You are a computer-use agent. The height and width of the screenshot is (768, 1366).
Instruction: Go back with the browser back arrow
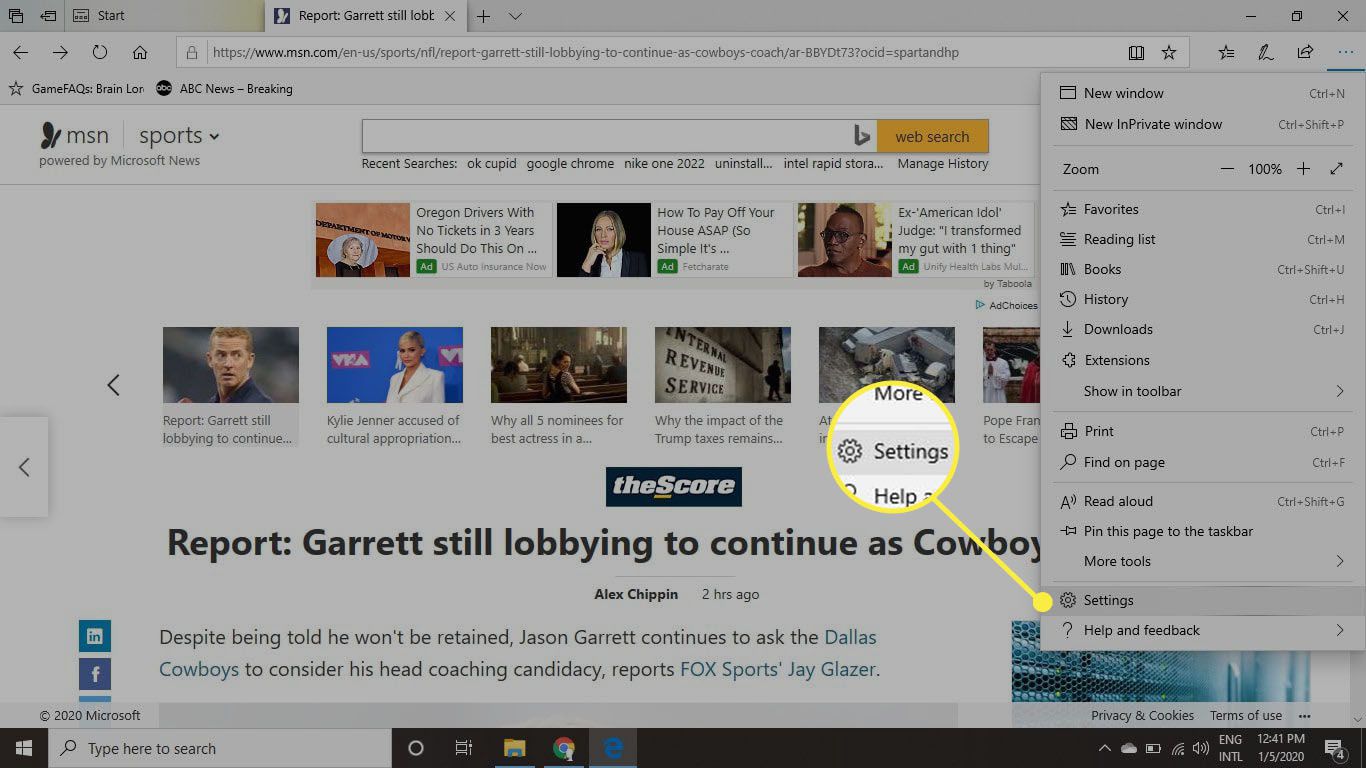point(20,52)
